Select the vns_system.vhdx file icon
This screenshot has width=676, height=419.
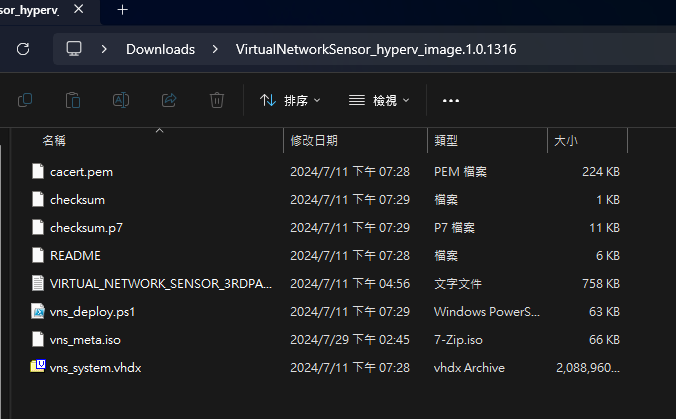38,367
